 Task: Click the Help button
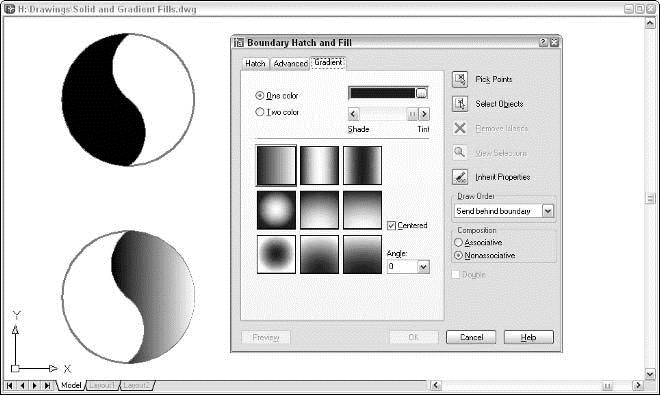pos(529,337)
